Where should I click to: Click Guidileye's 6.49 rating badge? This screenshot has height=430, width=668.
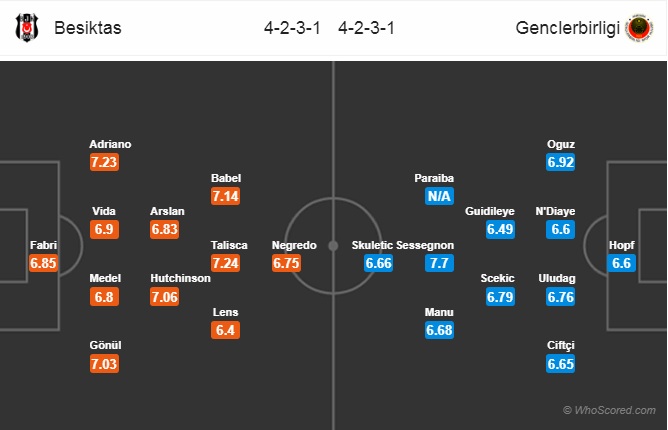pos(500,229)
